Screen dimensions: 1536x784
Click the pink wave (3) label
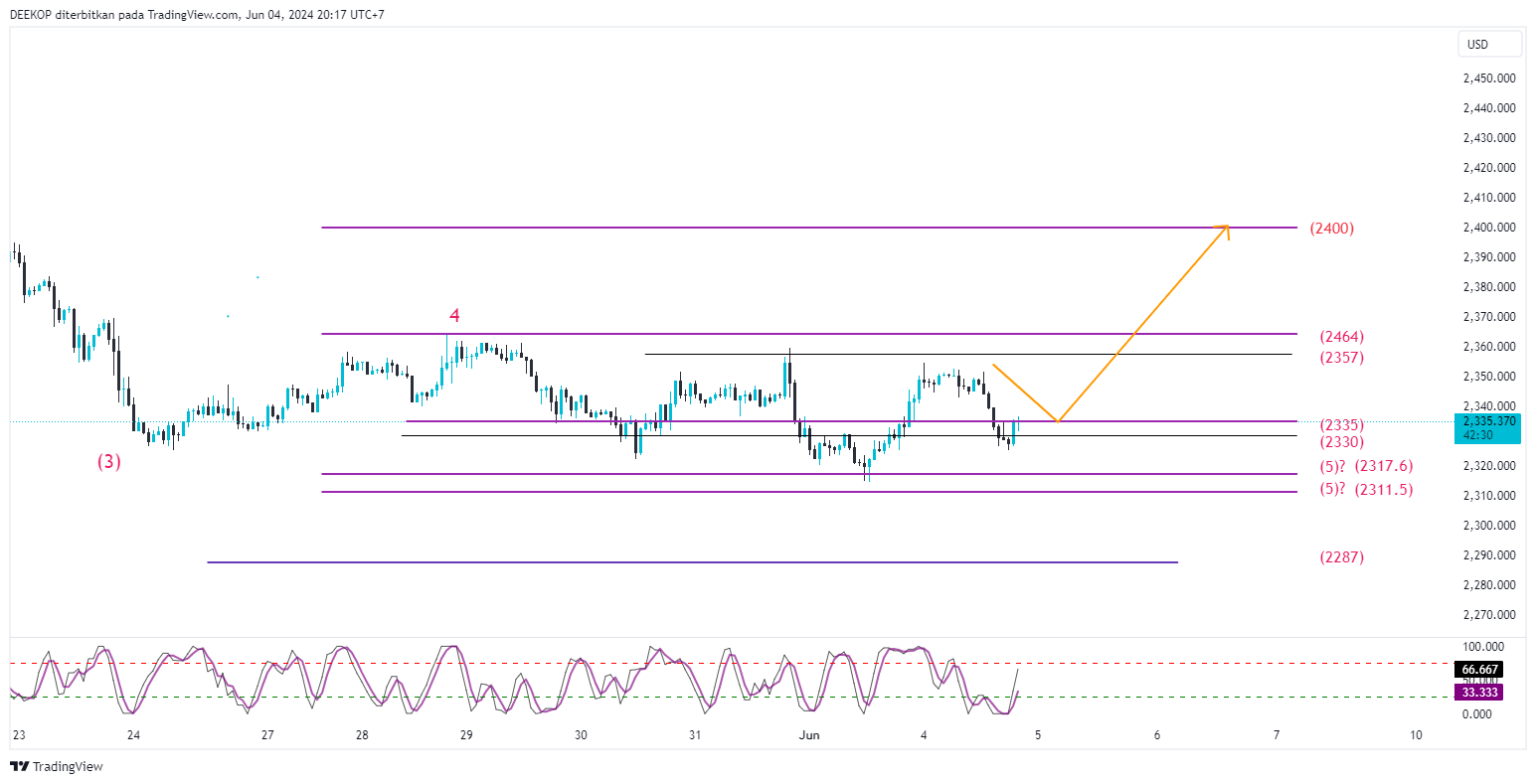tap(109, 461)
